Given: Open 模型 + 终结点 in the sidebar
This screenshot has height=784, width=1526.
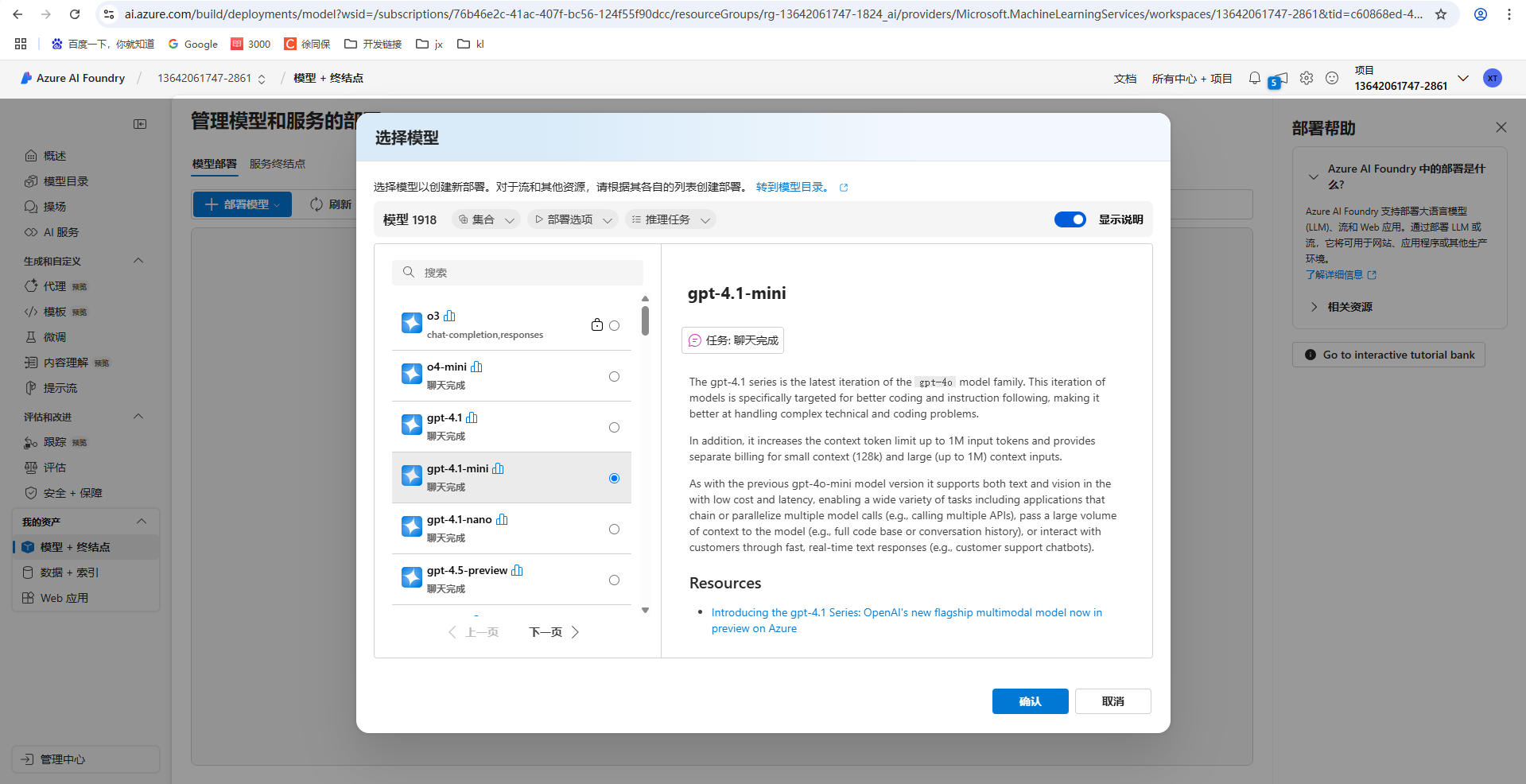Looking at the screenshot, I should [x=86, y=547].
